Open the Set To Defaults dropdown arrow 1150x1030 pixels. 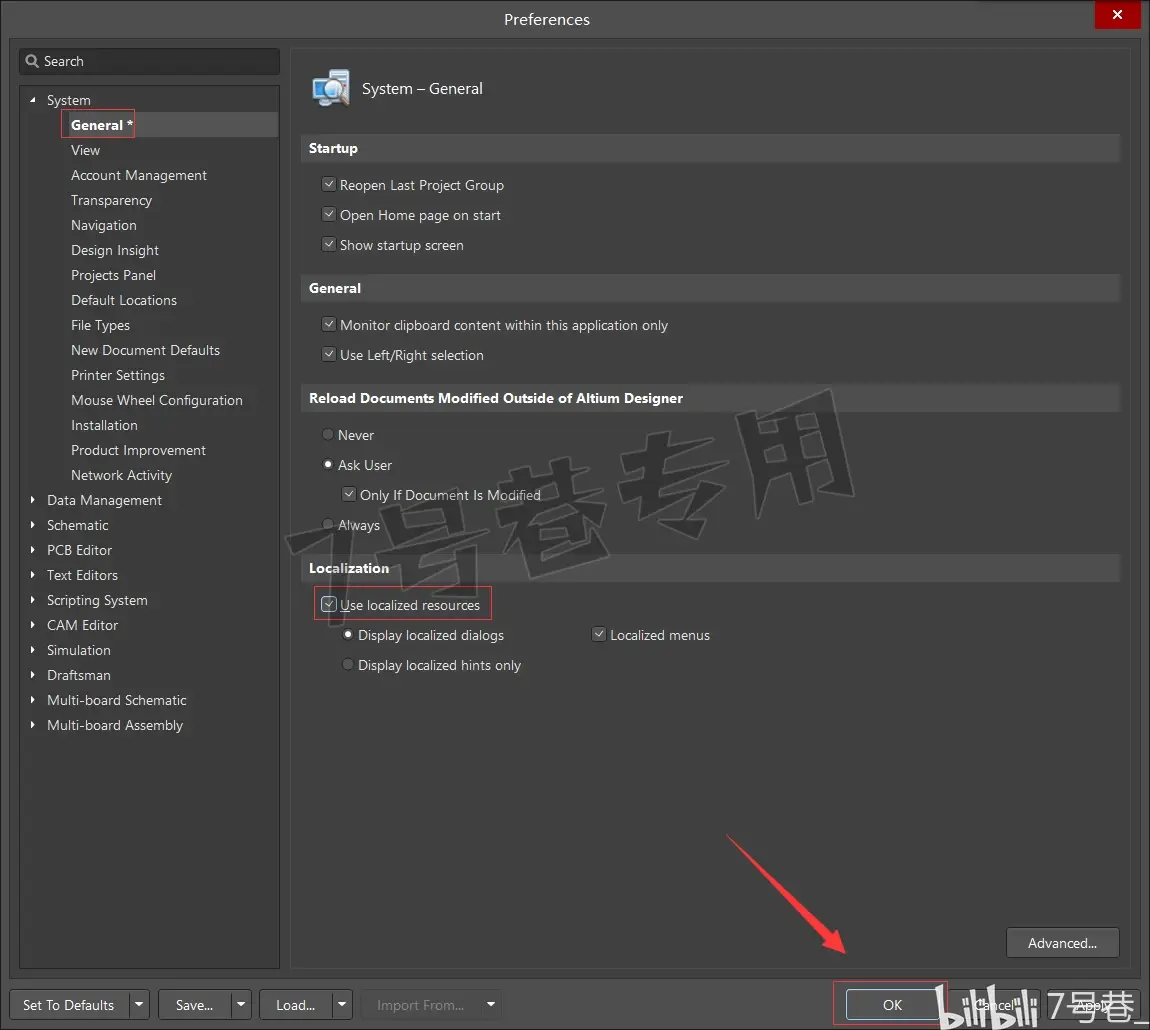(x=139, y=1004)
